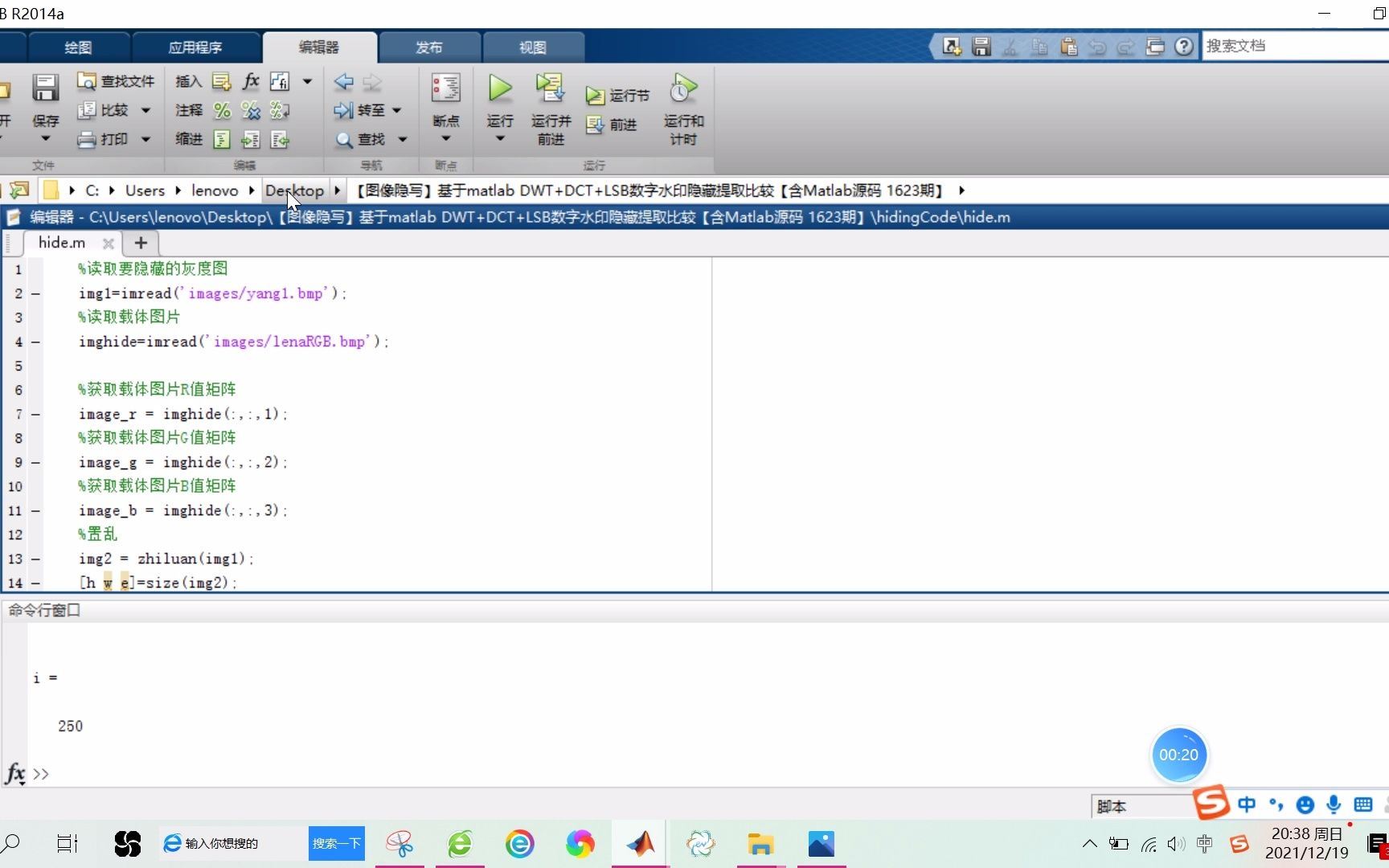The width and height of the screenshot is (1389, 868).
Task: Open Chrome from the taskbar
Action: pyautogui.click(x=580, y=843)
